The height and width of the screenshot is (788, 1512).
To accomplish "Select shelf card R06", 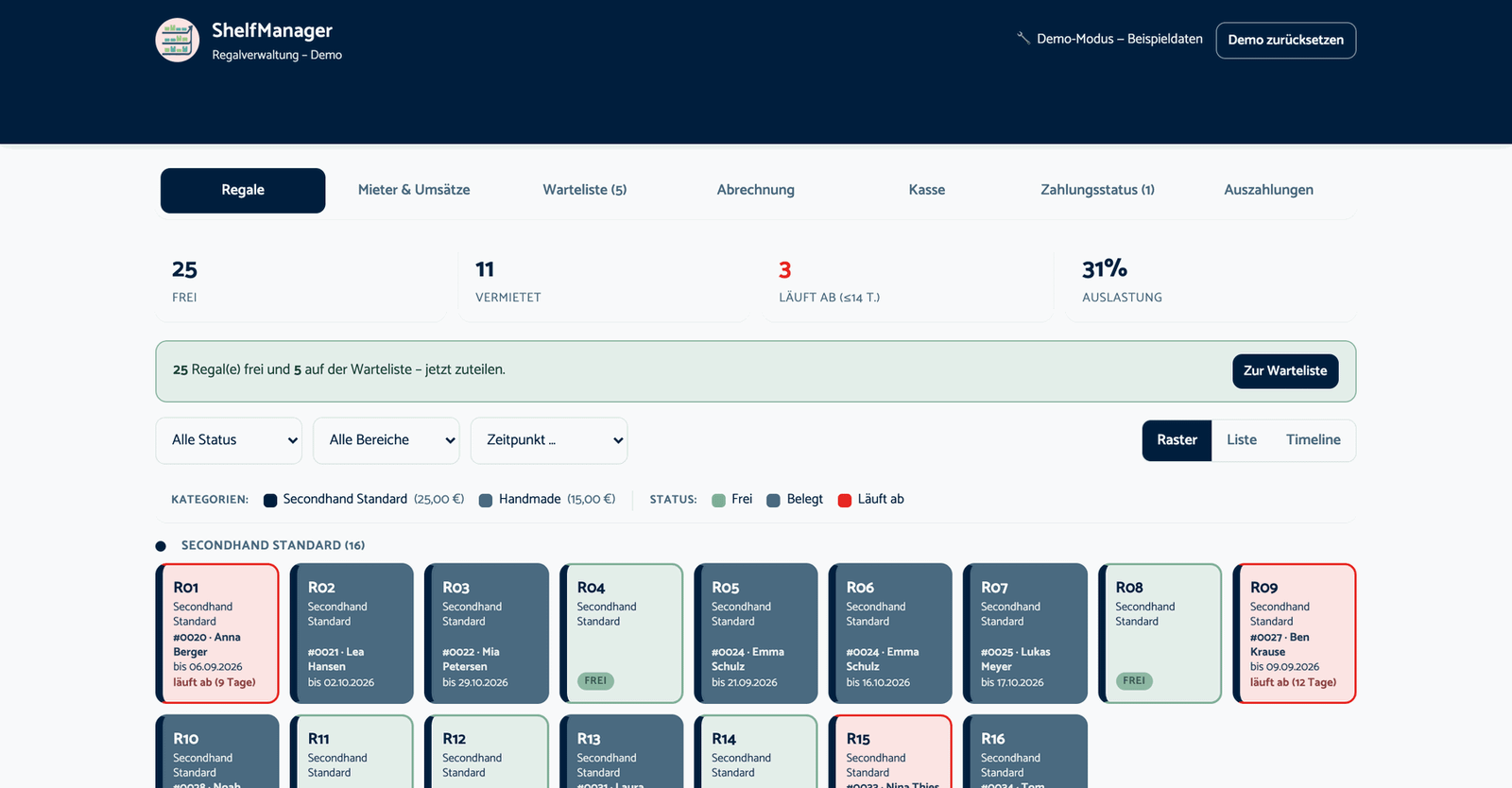I will click(x=890, y=634).
